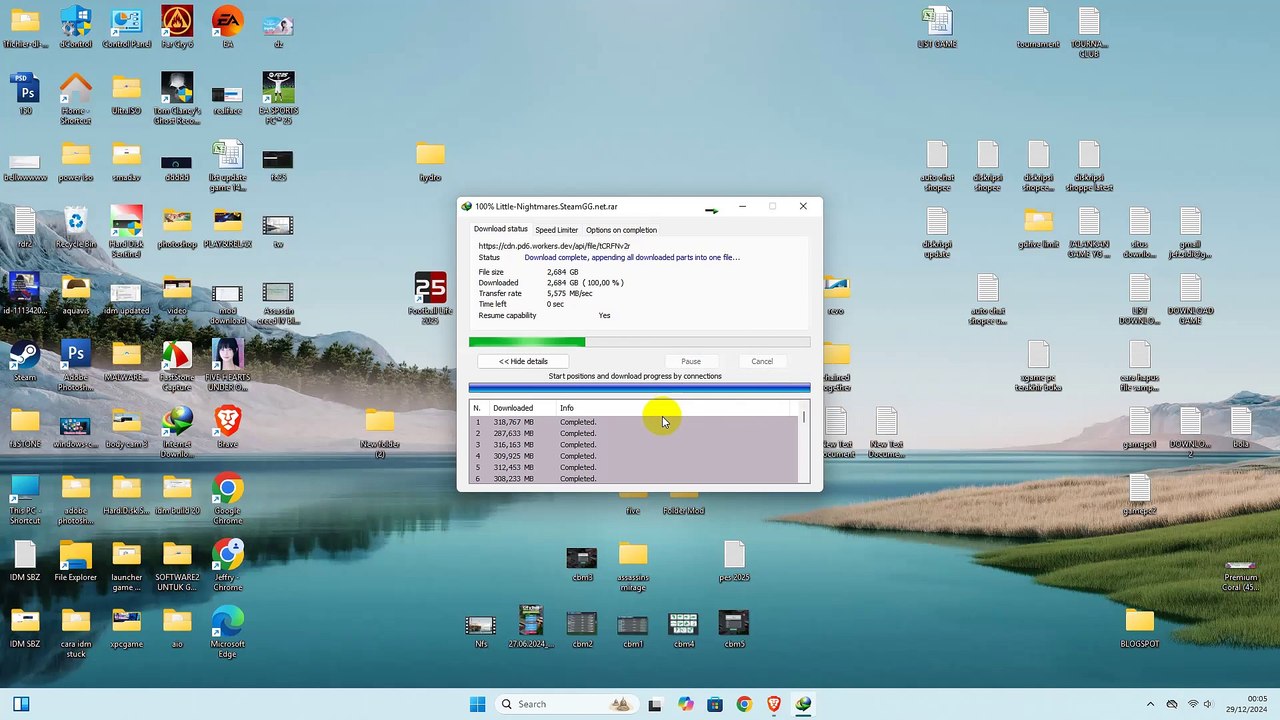Select the Adobe Photoshop desktop shortcut
Viewport: 1280px width, 720px height.
point(76,366)
